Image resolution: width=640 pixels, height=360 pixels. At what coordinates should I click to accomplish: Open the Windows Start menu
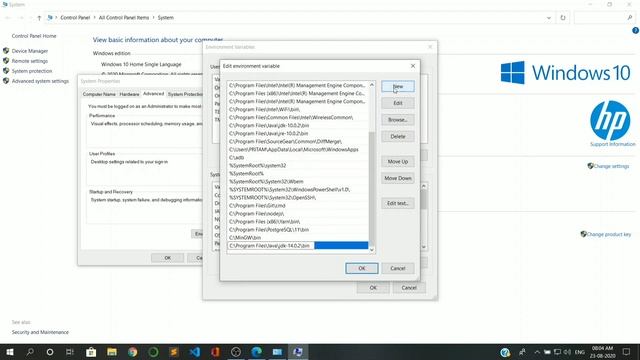10,352
